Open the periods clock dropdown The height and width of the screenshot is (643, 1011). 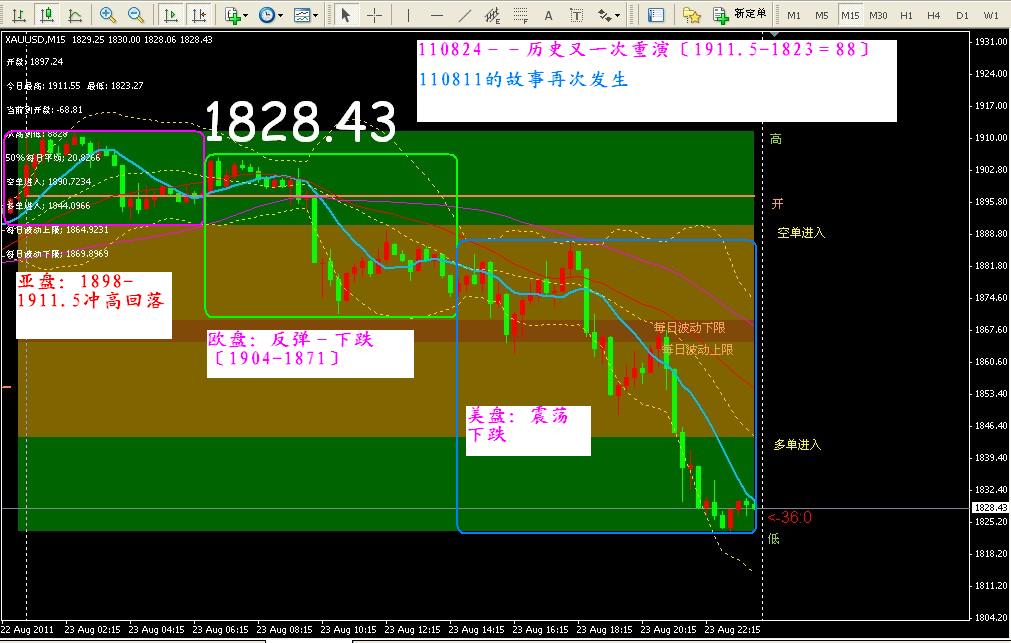click(x=270, y=15)
